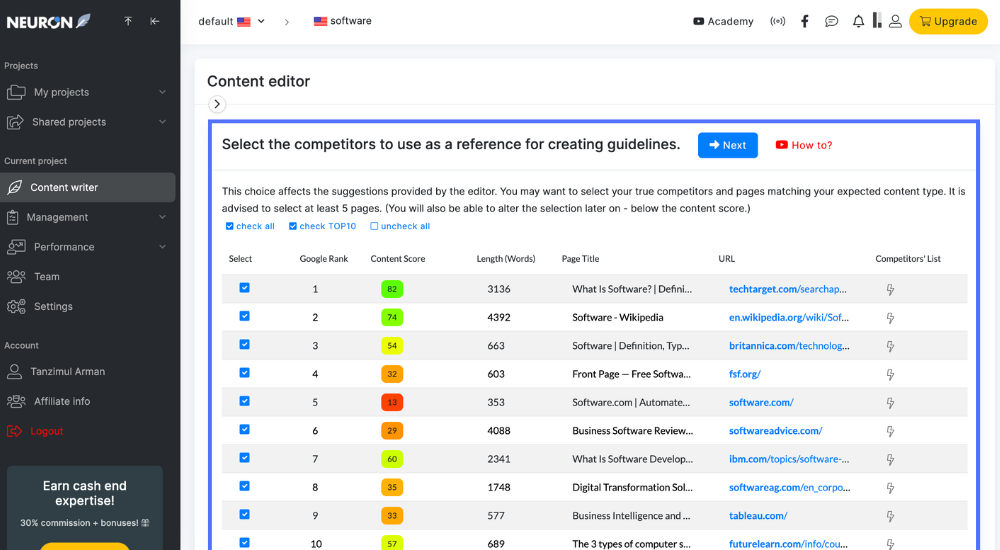This screenshot has height=550, width=1000.
Task: Open the Academy link in top bar
Action: (723, 21)
